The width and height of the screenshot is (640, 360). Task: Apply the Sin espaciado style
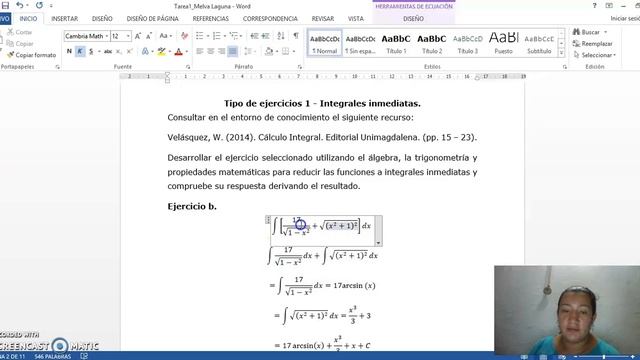pyautogui.click(x=360, y=43)
